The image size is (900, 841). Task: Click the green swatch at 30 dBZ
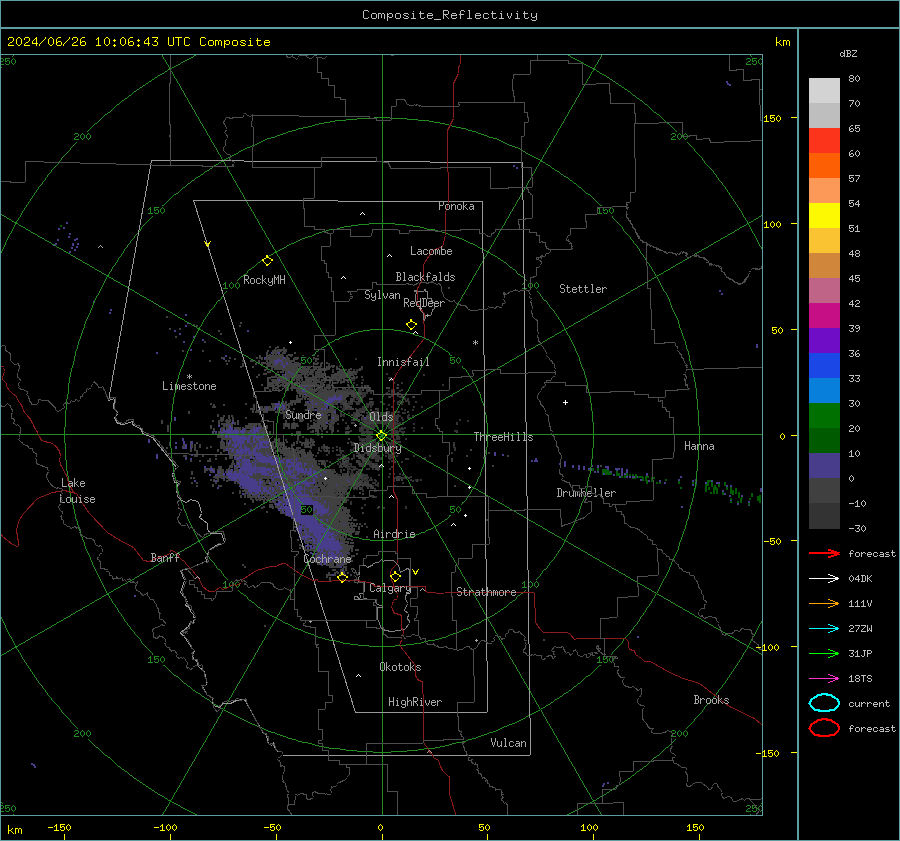pos(824,416)
